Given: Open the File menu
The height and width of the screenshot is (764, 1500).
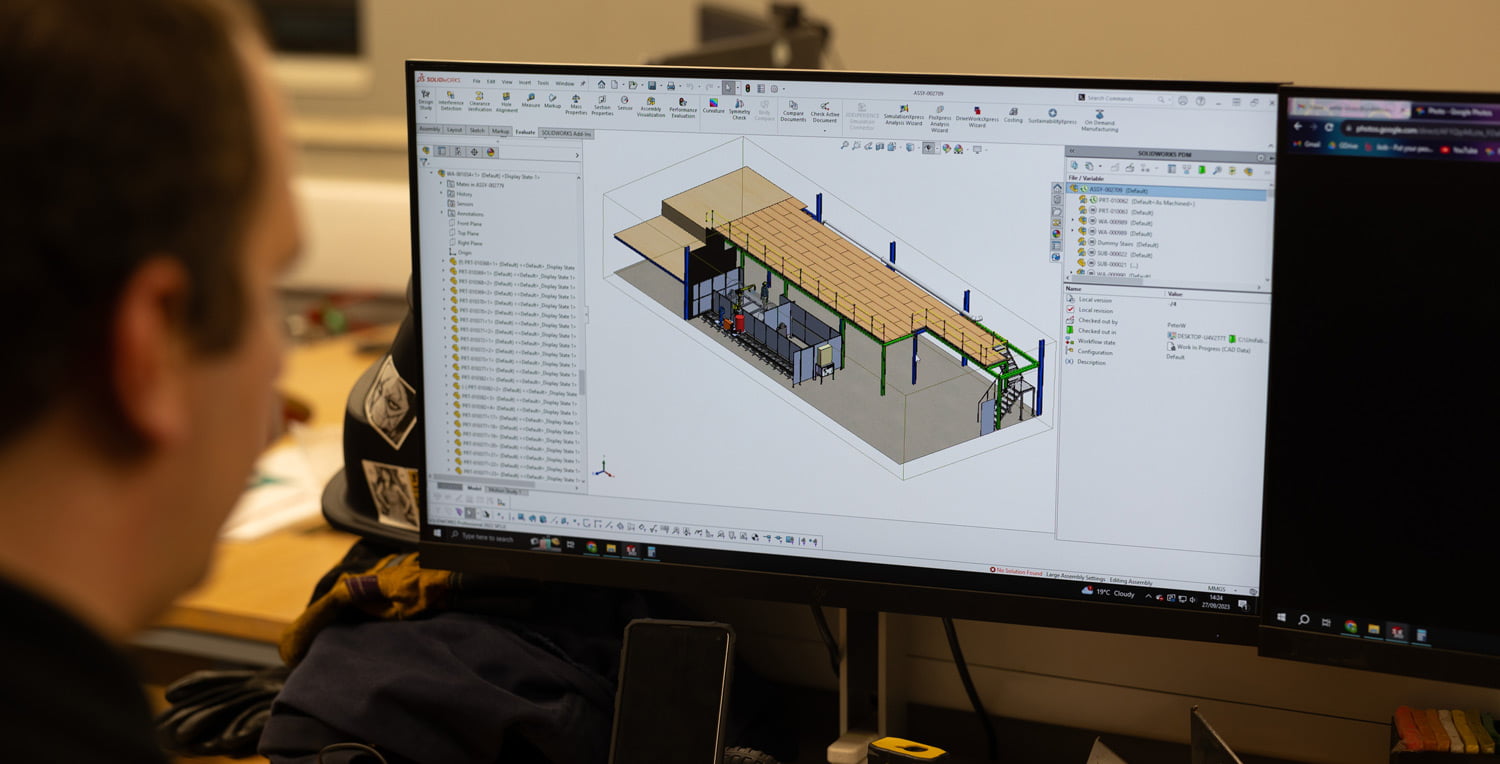Looking at the screenshot, I should tap(476, 81).
